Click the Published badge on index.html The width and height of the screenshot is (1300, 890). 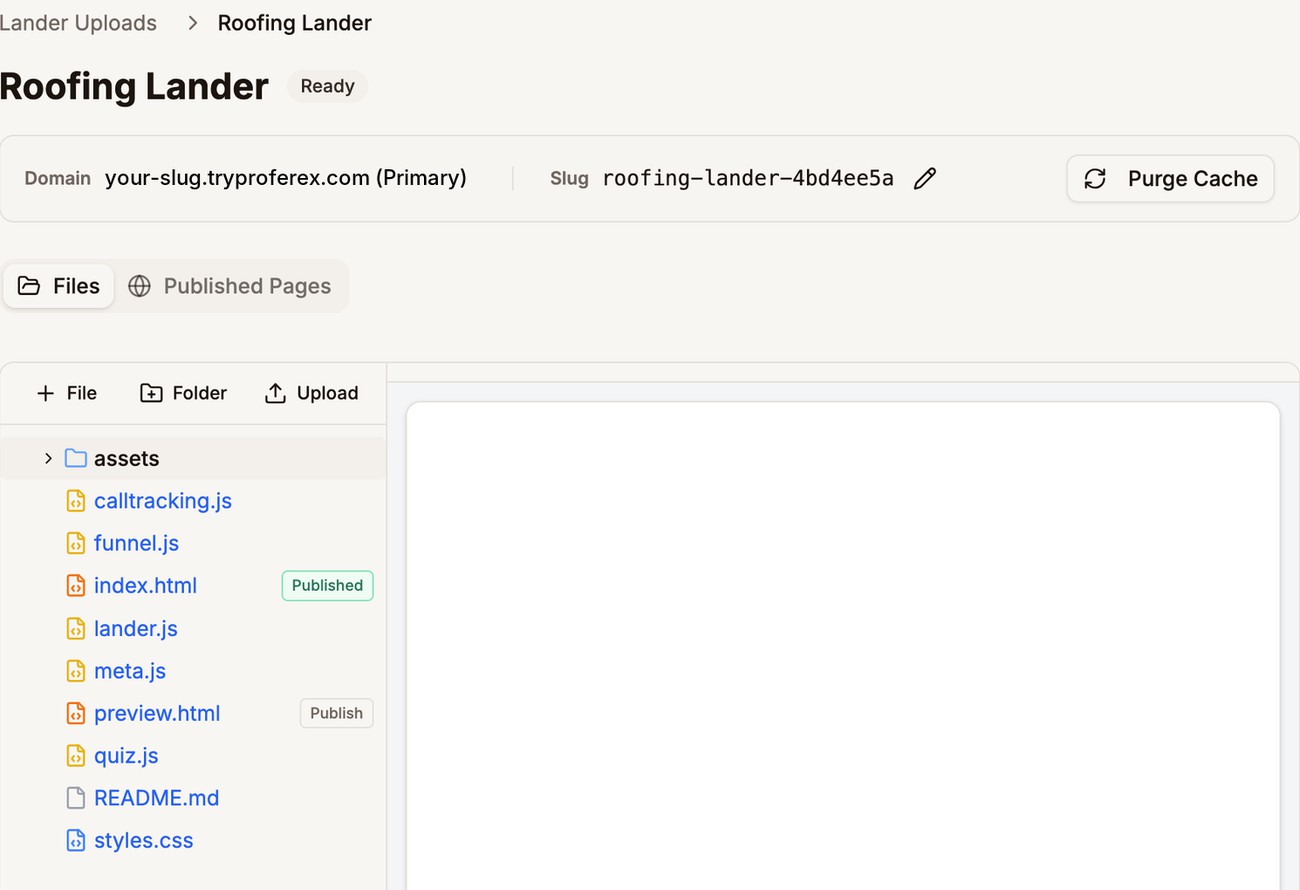pyautogui.click(x=327, y=585)
